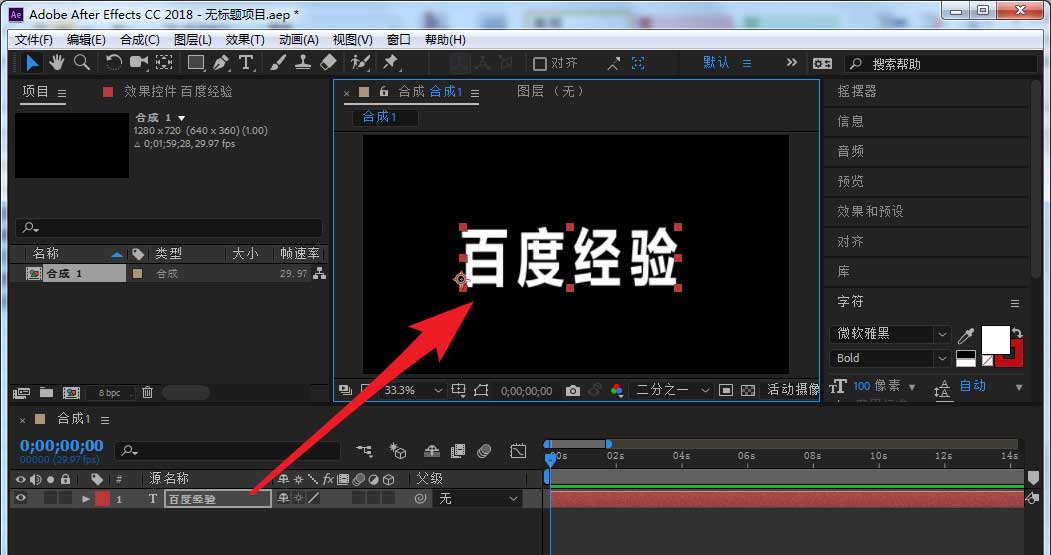
Task: Click the white fill color swatch
Action: (995, 339)
